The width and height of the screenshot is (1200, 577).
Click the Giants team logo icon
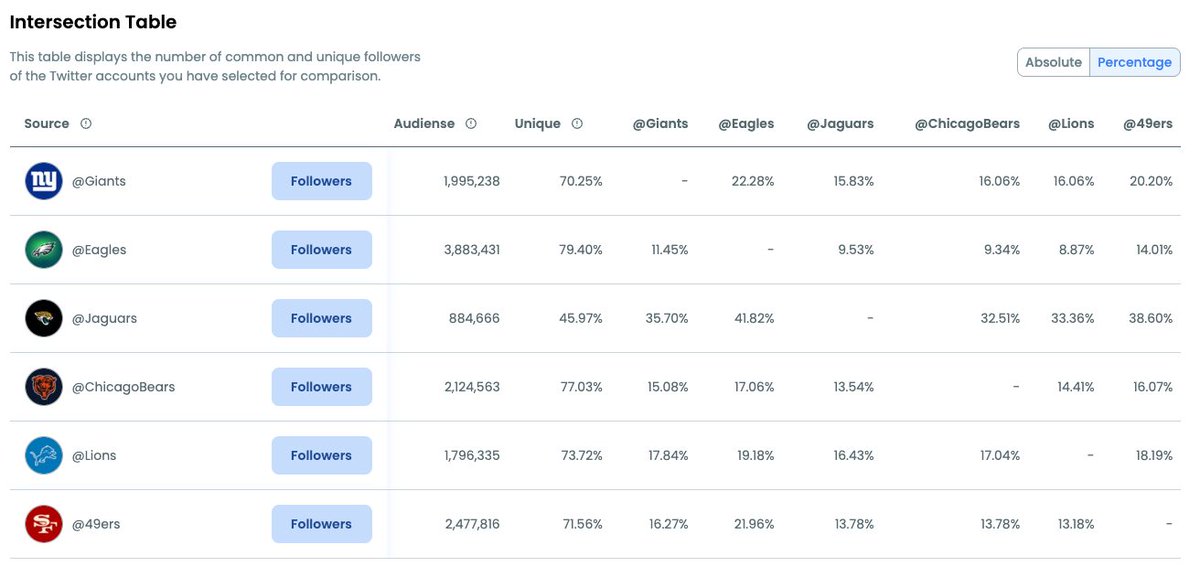pos(44,181)
